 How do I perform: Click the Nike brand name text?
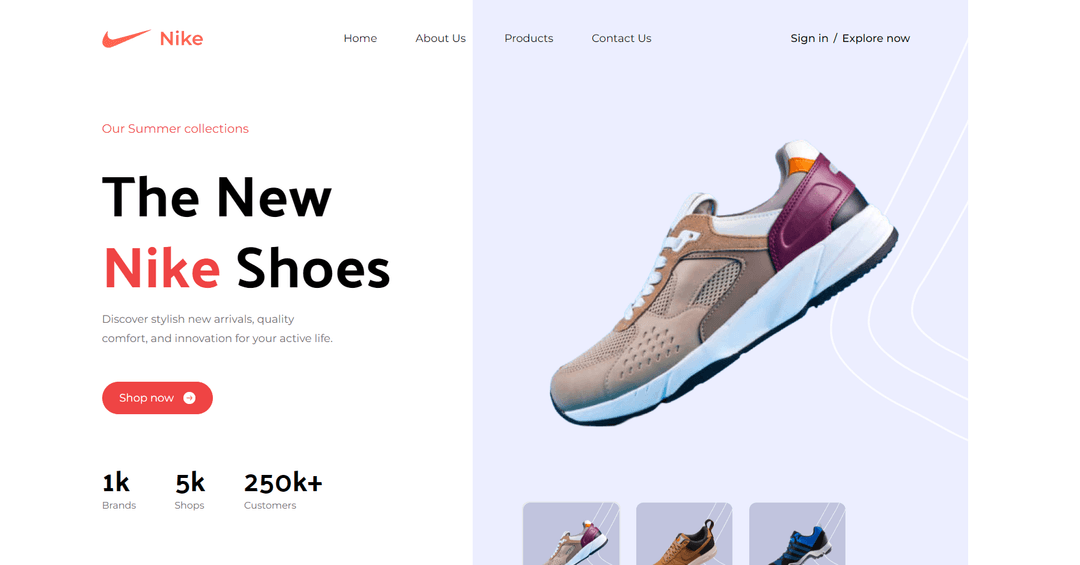coord(181,39)
